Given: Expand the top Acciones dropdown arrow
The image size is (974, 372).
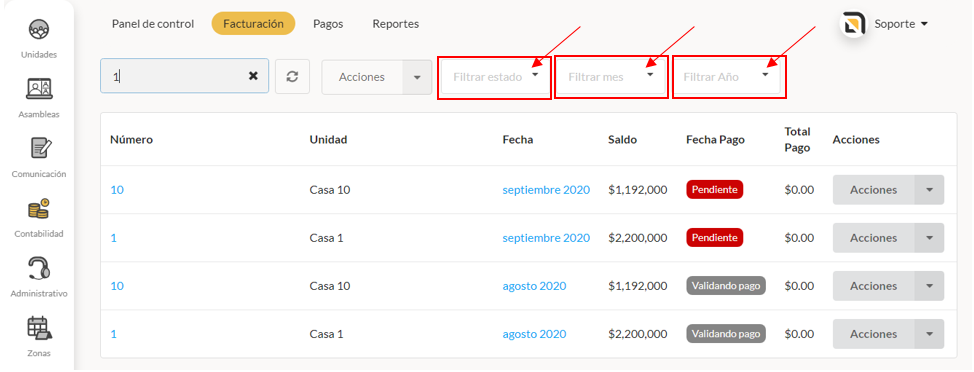Looking at the screenshot, I should (x=417, y=78).
